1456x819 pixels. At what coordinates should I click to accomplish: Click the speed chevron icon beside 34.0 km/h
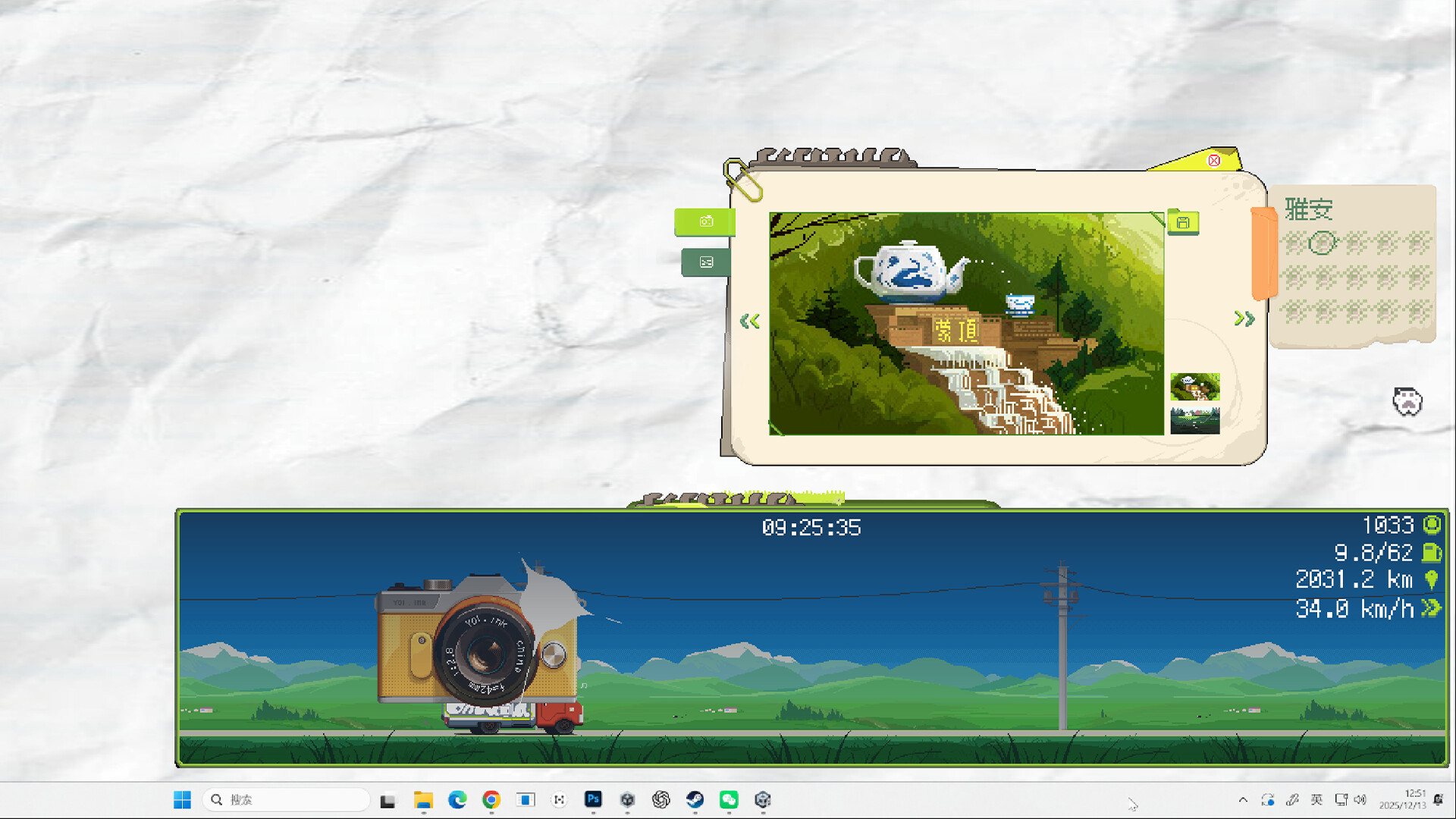point(1430,607)
